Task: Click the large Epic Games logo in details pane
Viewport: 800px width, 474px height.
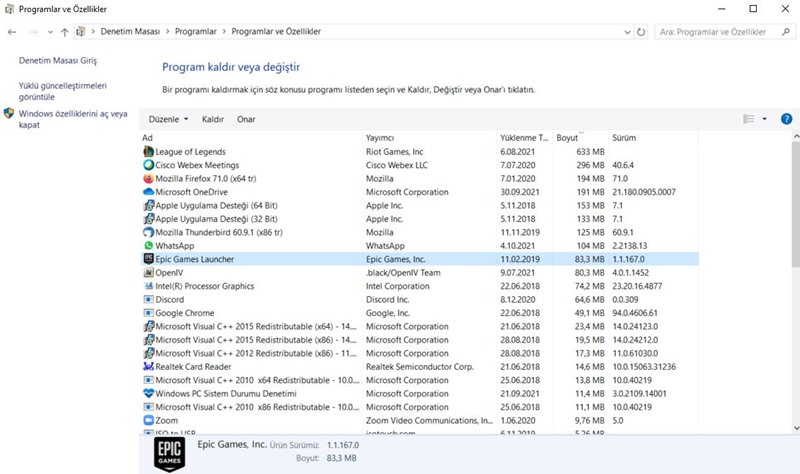Action: click(169, 454)
